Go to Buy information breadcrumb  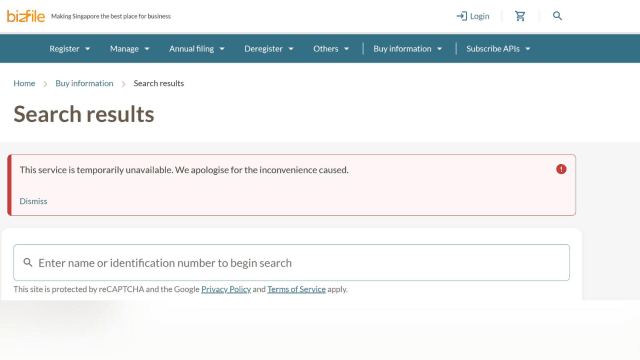pos(84,83)
